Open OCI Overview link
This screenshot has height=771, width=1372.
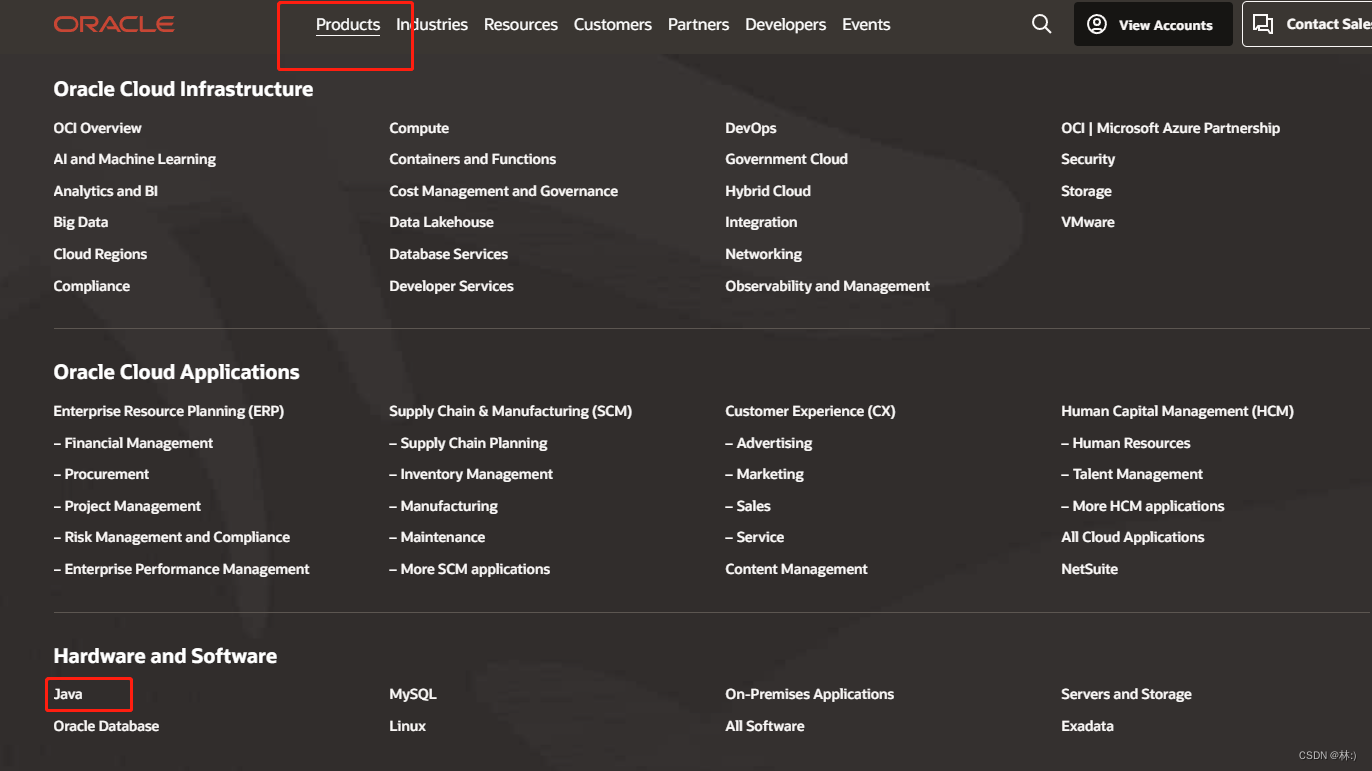97,128
